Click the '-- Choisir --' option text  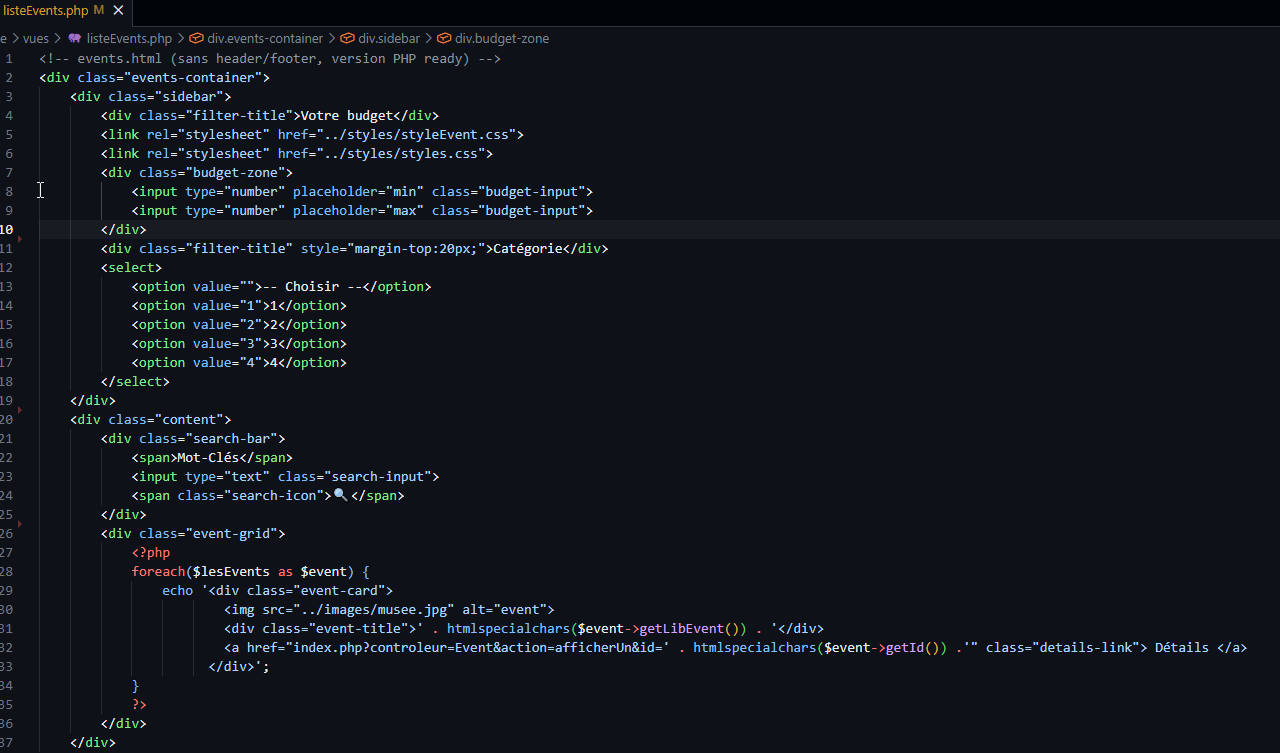pos(312,287)
